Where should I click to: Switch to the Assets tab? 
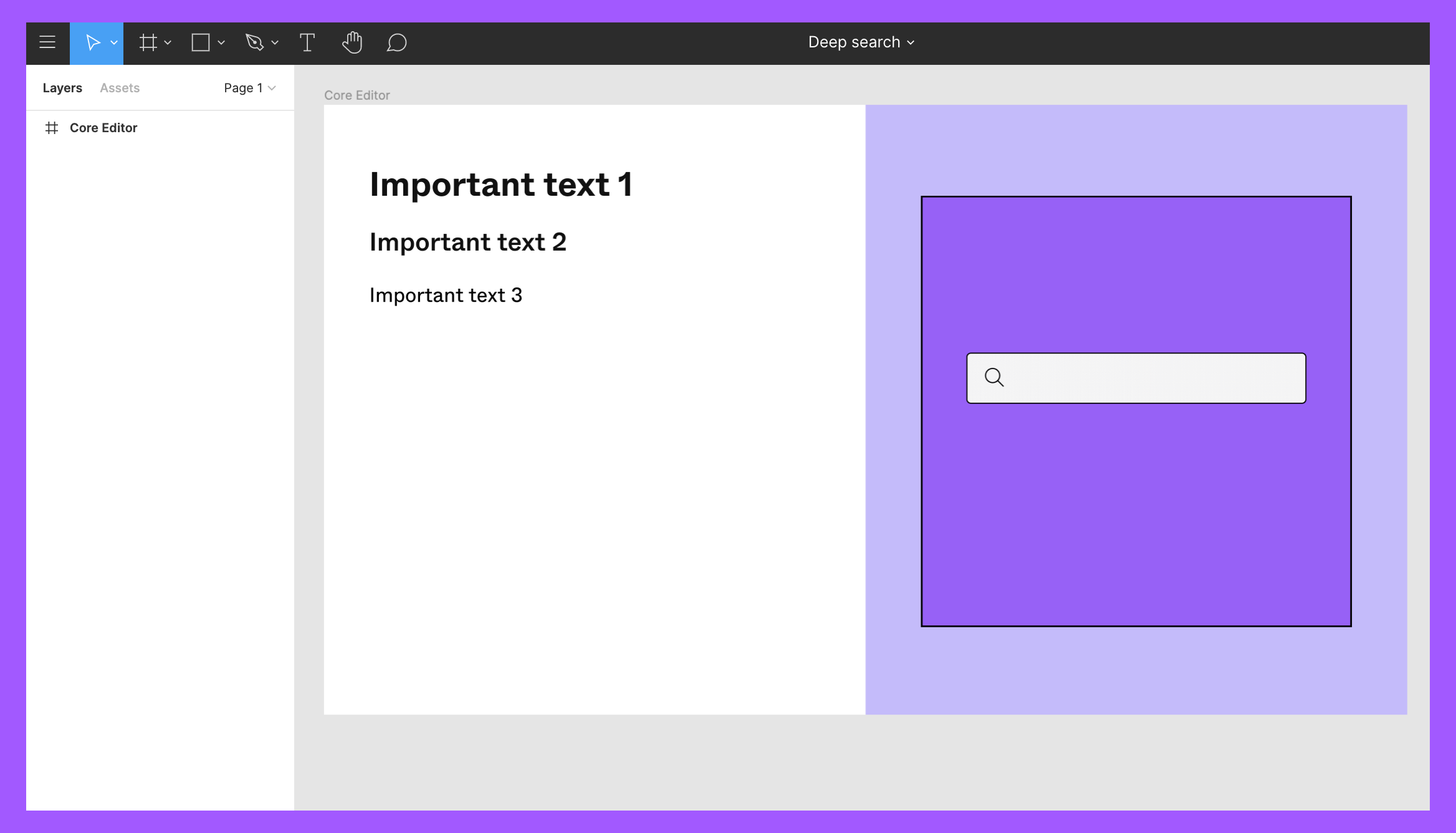click(x=120, y=88)
